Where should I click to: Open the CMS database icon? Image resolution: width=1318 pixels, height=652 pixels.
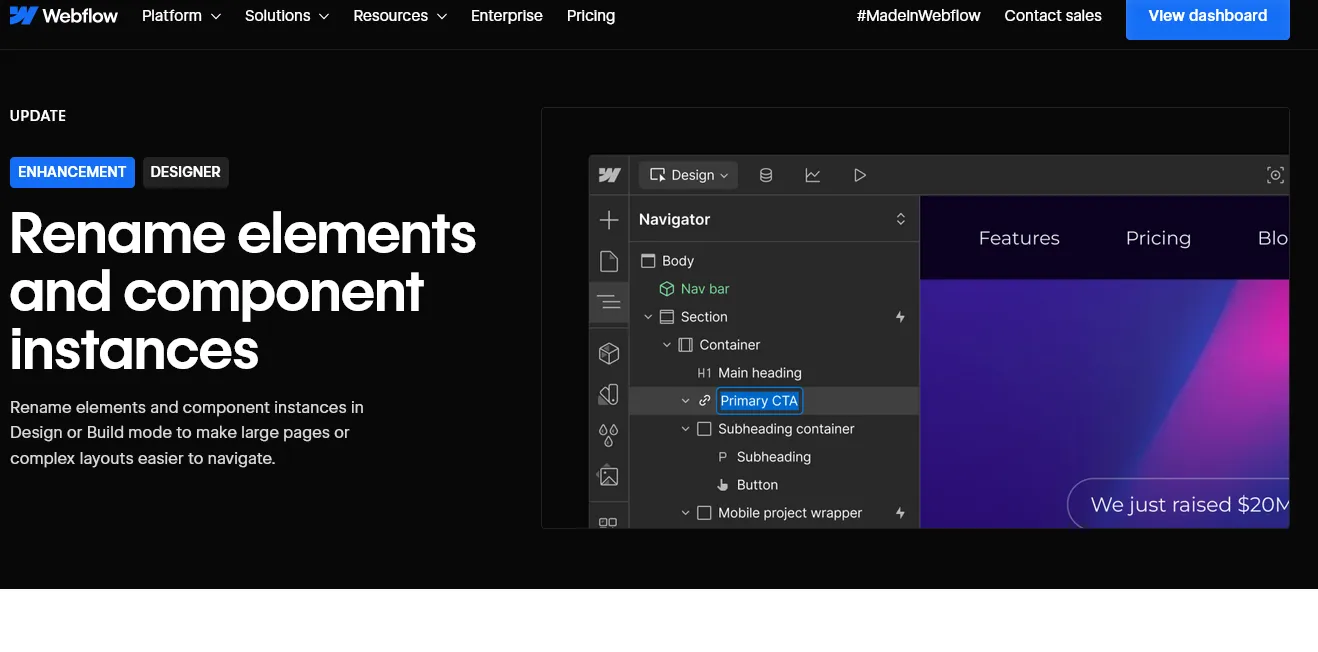point(766,175)
